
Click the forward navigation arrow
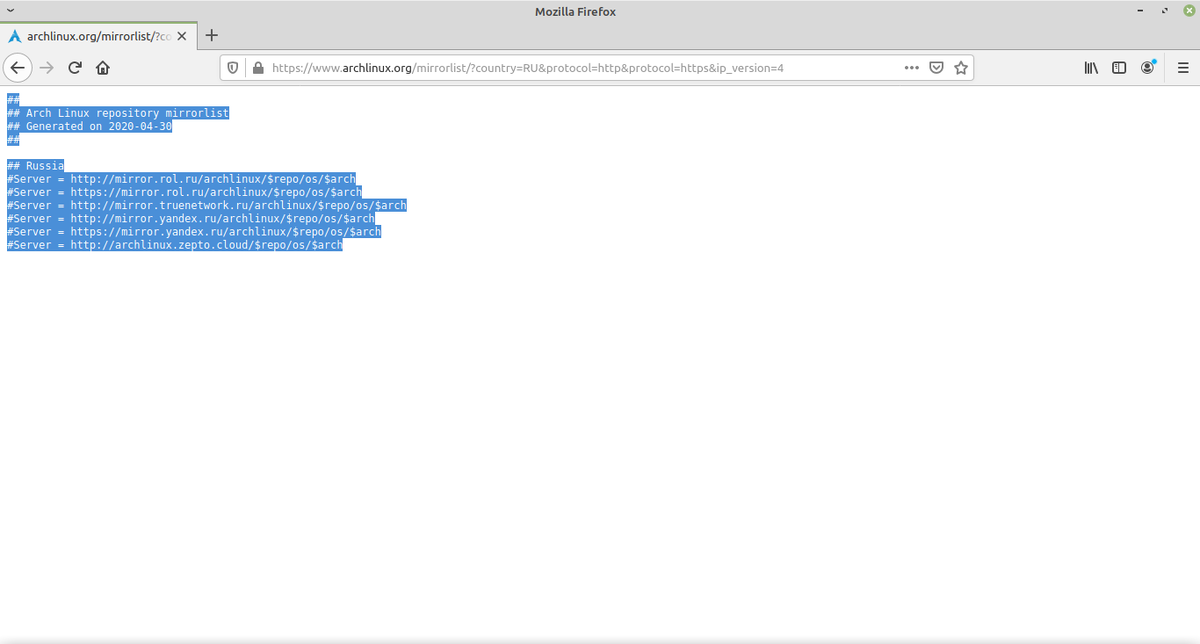click(46, 68)
